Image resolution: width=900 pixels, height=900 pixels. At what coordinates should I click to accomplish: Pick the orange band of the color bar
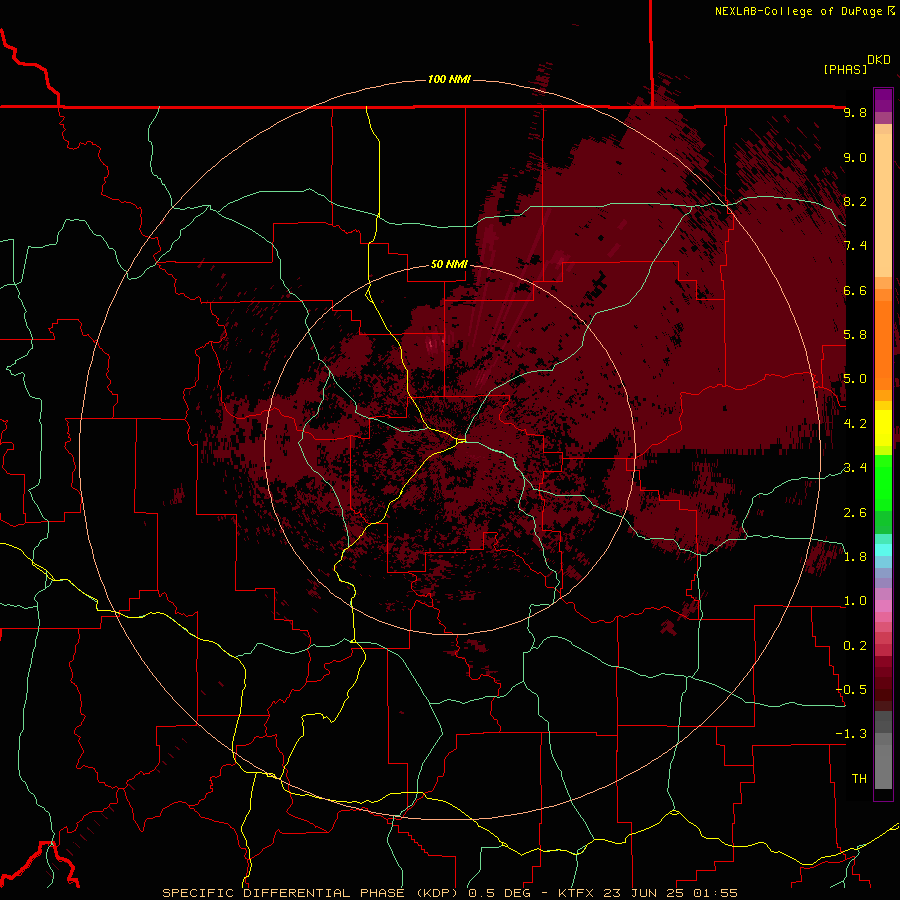883,346
